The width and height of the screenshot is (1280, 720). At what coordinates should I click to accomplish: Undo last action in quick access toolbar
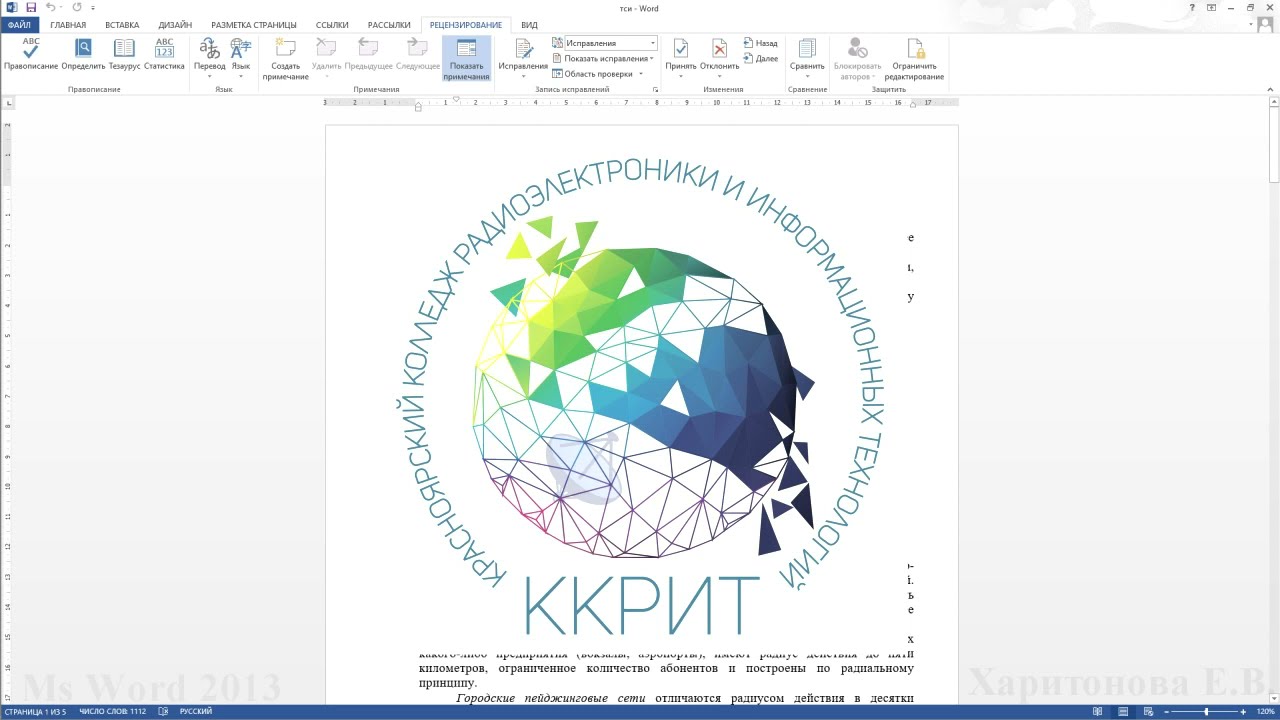pos(49,7)
